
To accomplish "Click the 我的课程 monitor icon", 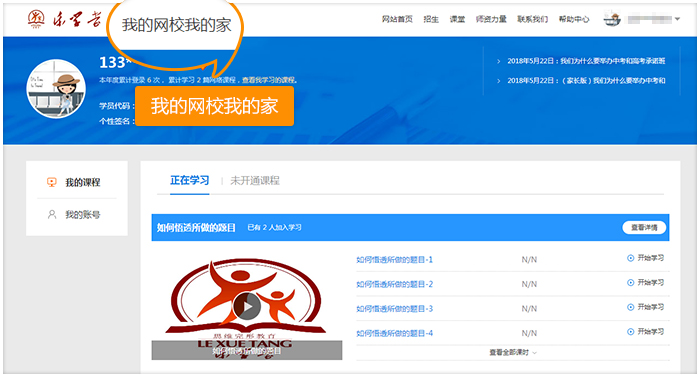I will coord(52,182).
